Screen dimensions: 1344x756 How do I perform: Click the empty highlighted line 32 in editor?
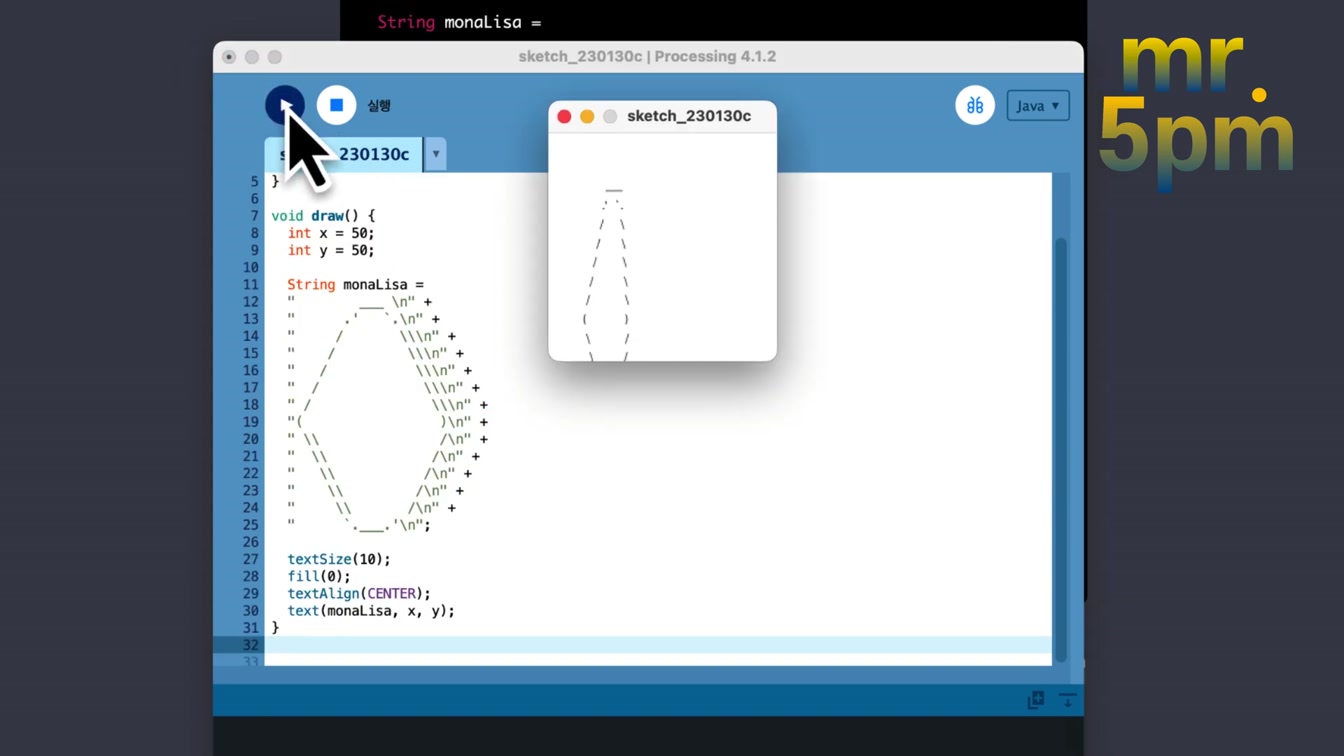coord(658,645)
